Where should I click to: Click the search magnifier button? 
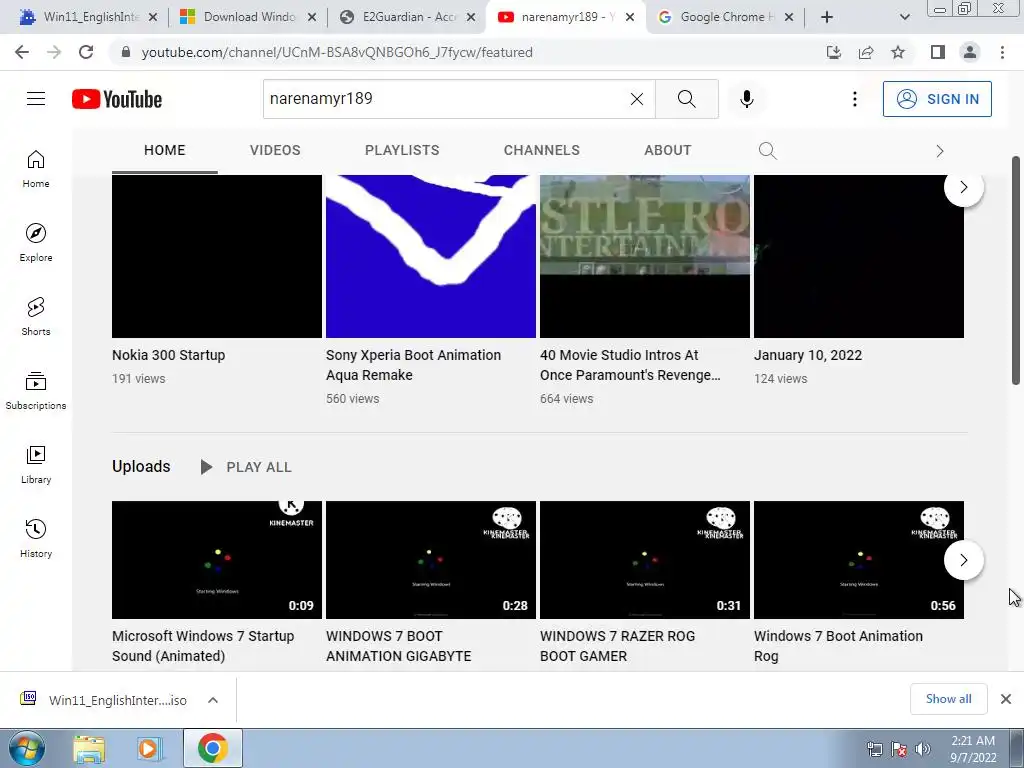pos(686,99)
